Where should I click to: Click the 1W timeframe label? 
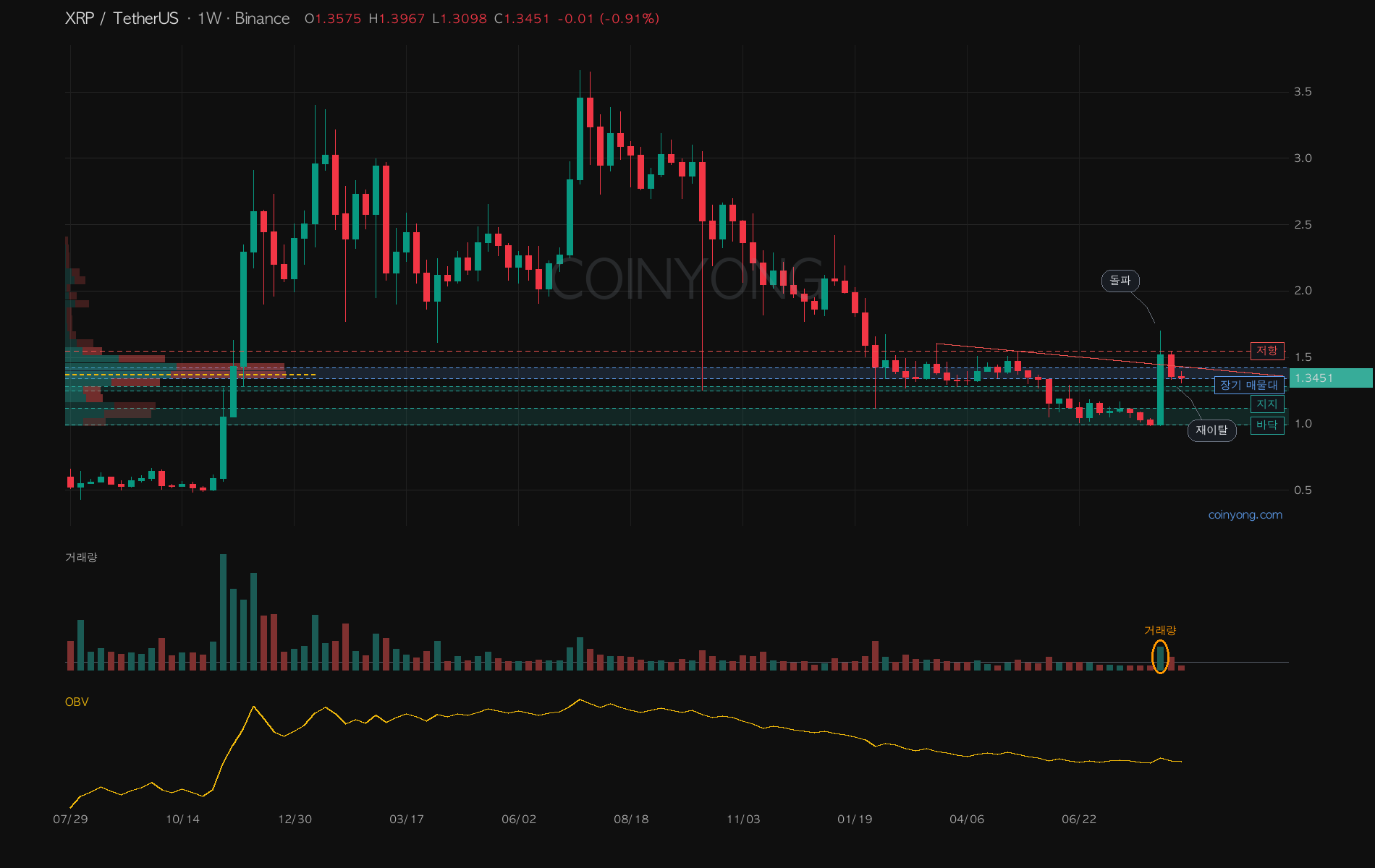coord(209,18)
